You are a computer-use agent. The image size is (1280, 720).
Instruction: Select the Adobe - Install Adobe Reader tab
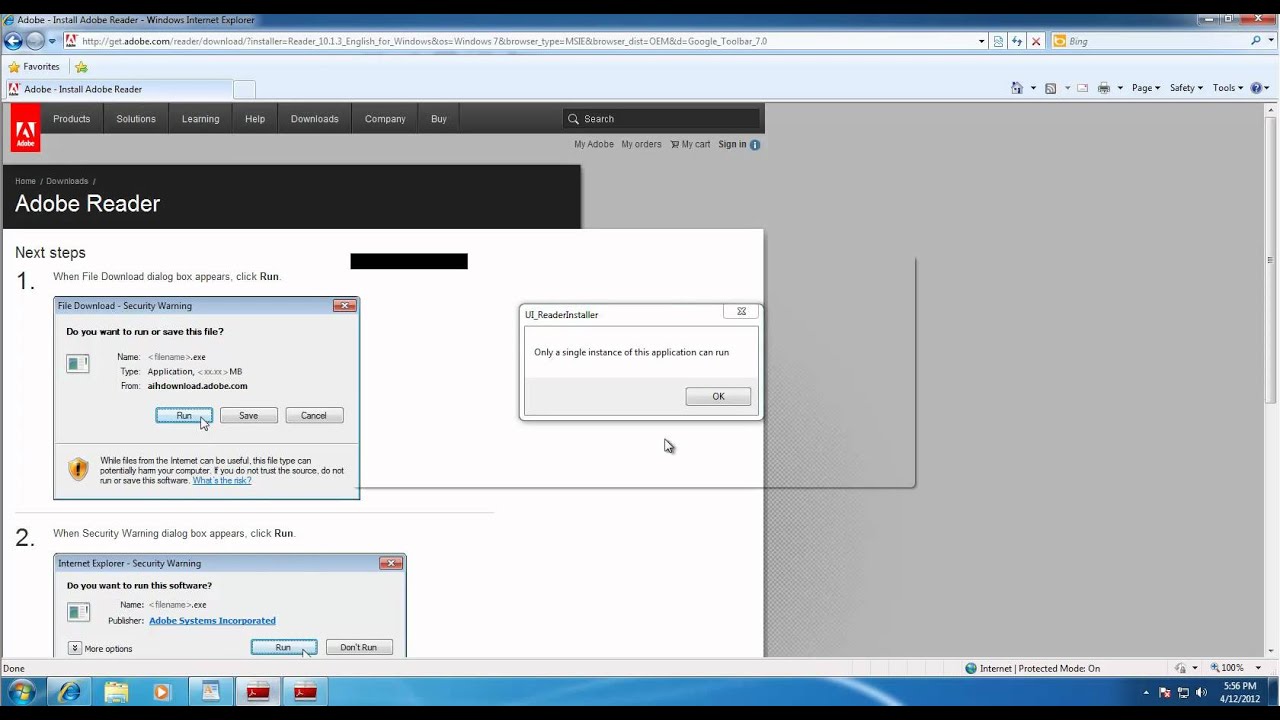coord(117,89)
